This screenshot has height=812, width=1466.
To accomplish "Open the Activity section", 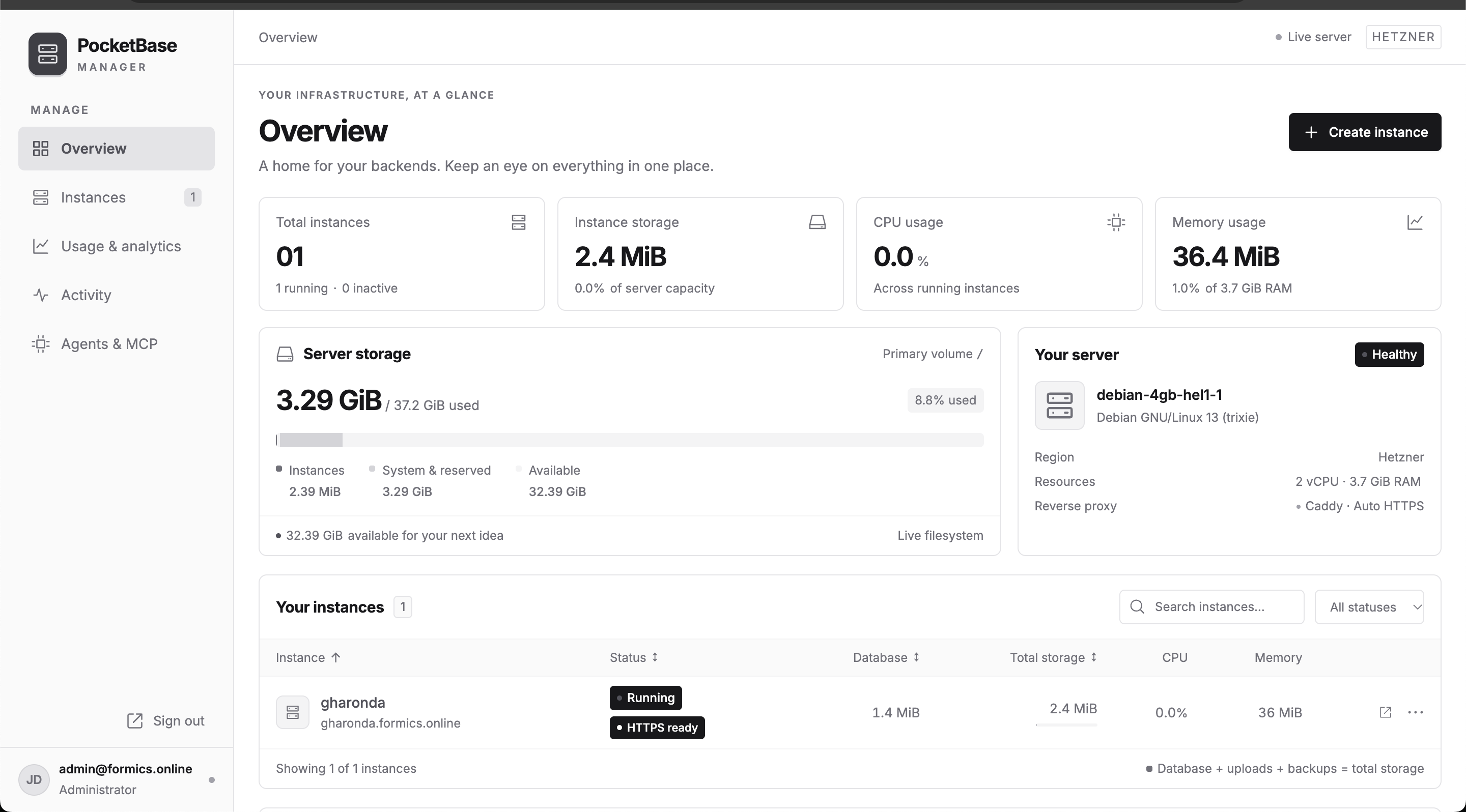I will coord(116,295).
